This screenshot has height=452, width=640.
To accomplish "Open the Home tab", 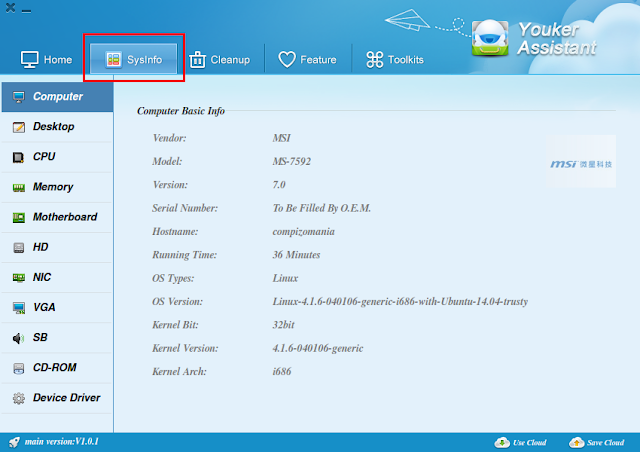I will 46,60.
